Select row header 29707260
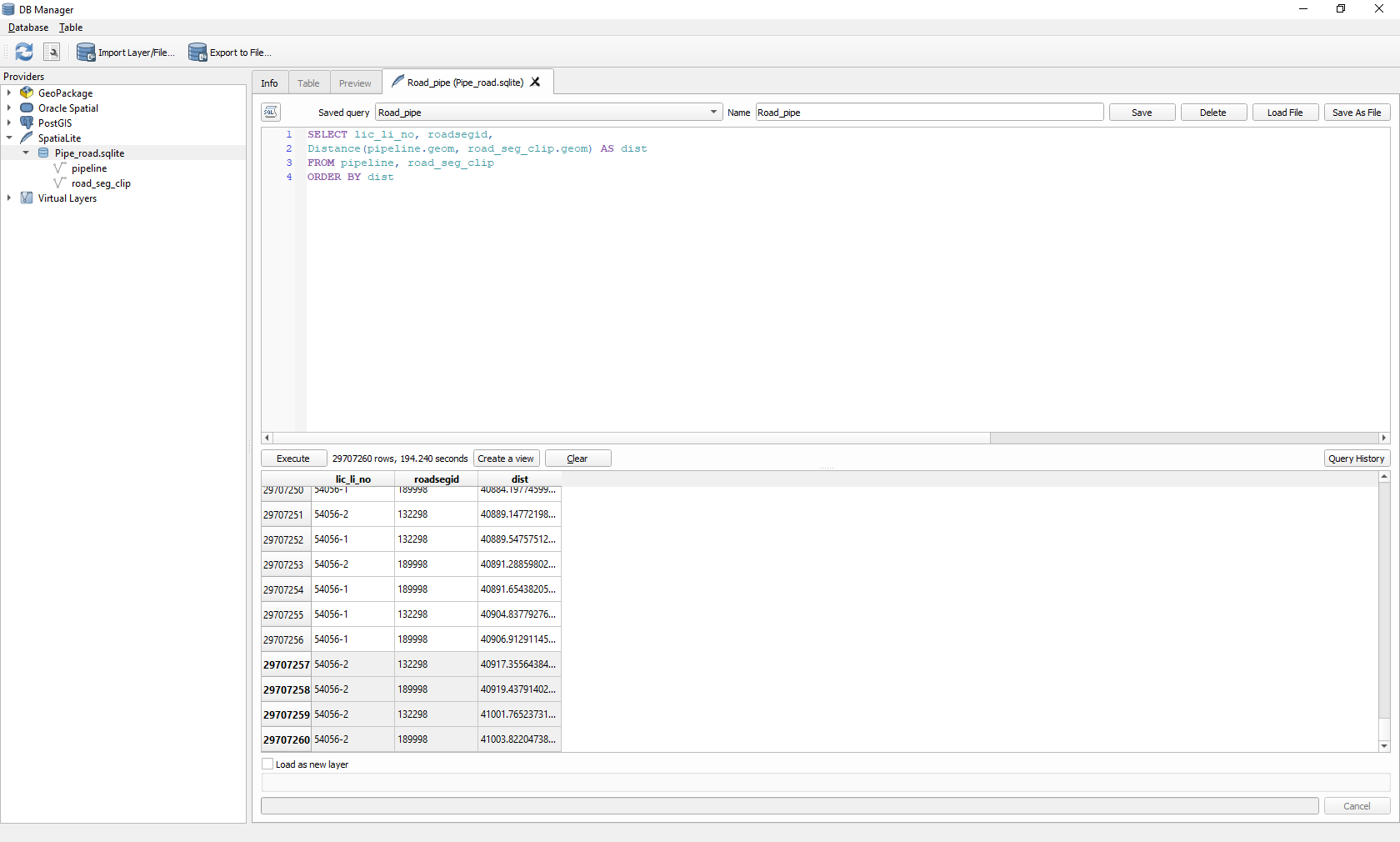The image size is (1400, 842). pyautogui.click(x=286, y=739)
